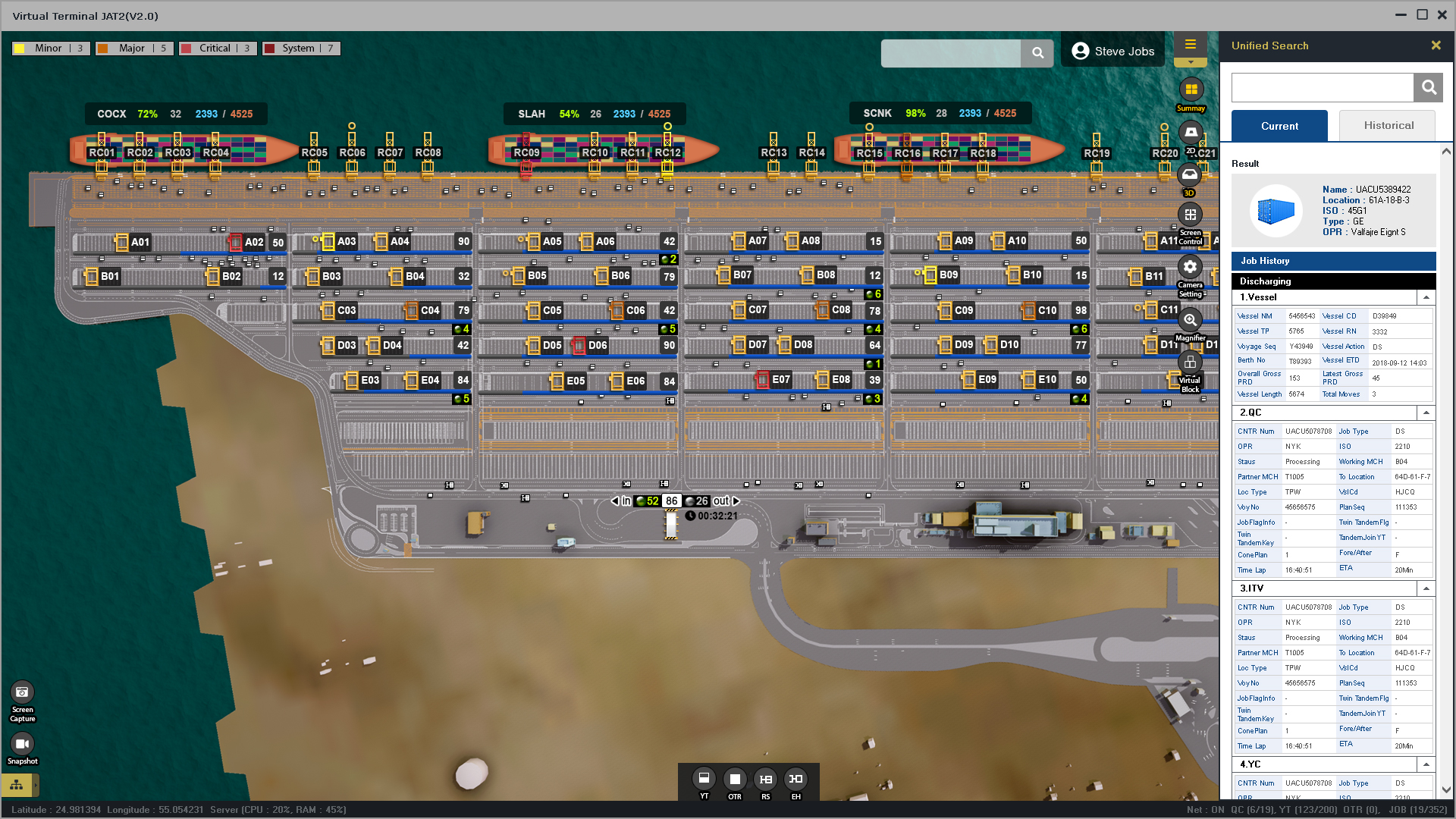Click the Steve Jobs user button
The width and height of the screenshot is (1456, 819).
(x=1112, y=52)
